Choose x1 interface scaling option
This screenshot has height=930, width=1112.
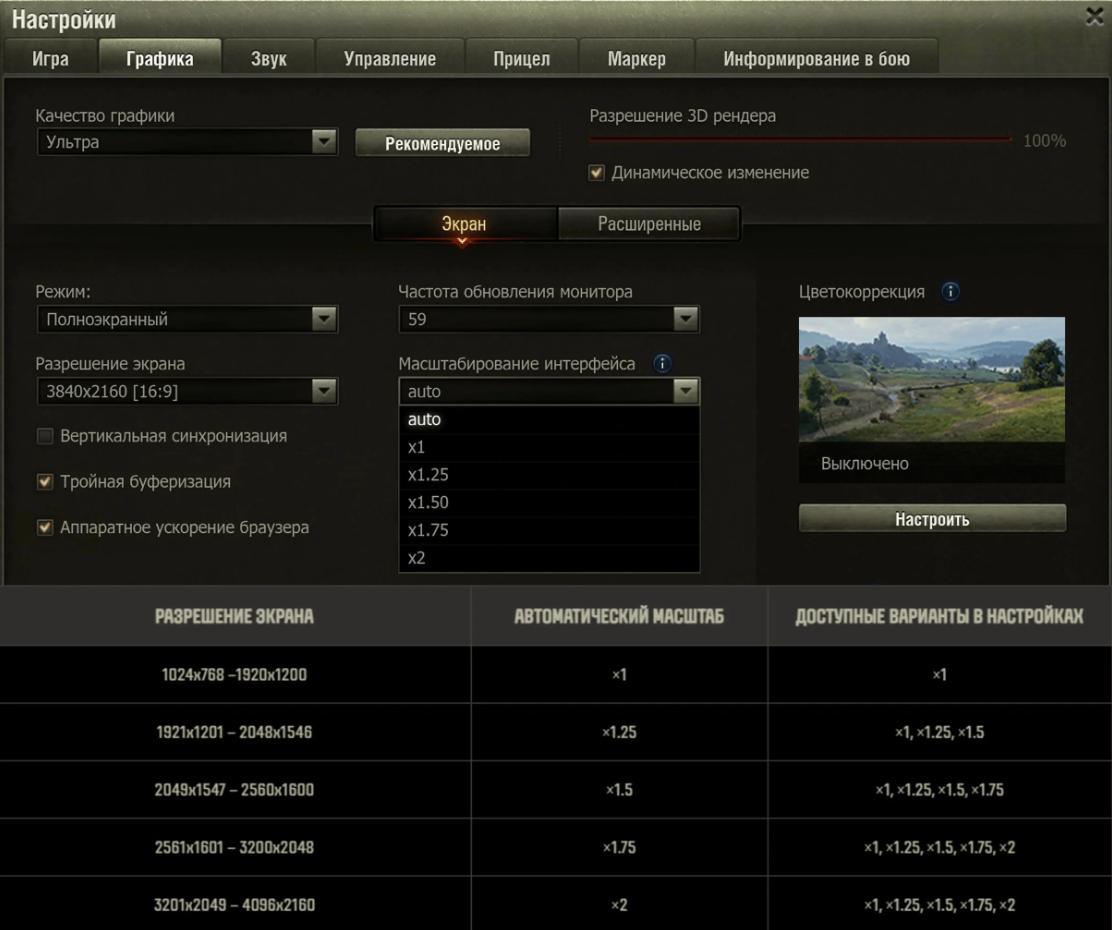549,447
